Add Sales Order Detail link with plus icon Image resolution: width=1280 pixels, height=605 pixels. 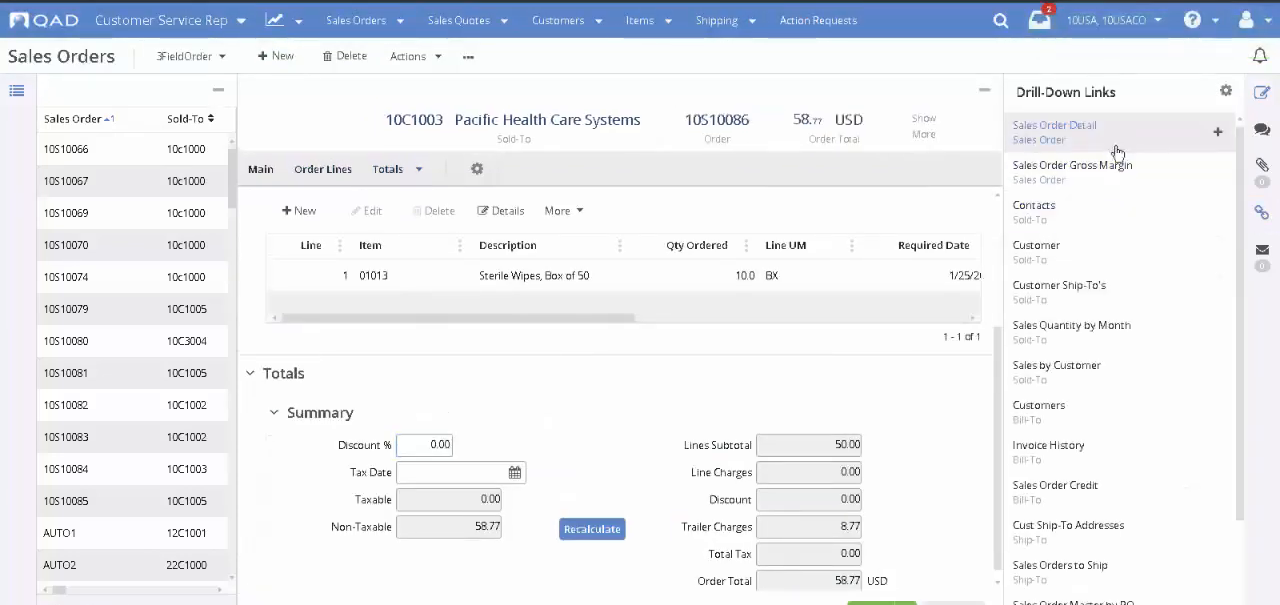[1217, 132]
